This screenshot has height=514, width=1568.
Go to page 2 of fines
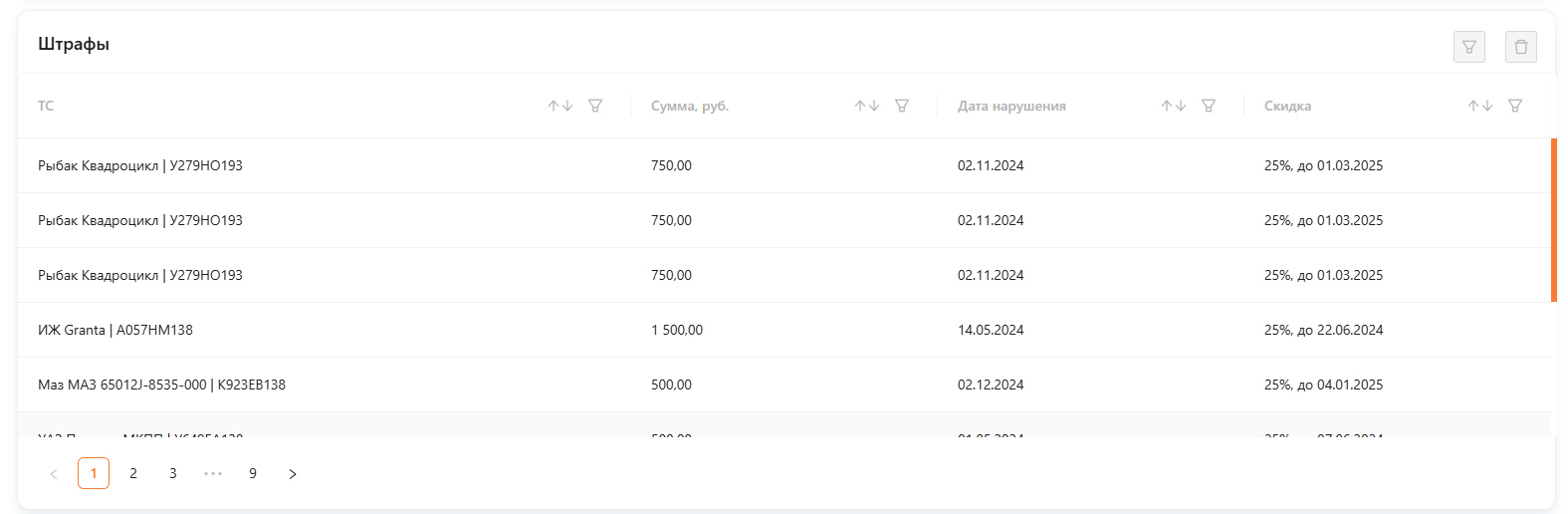coord(133,473)
